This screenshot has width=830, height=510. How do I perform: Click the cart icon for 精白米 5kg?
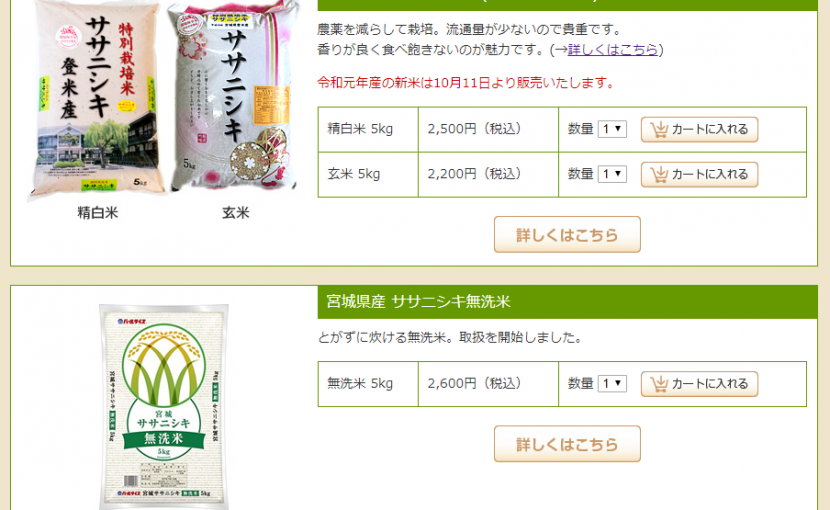[659, 129]
